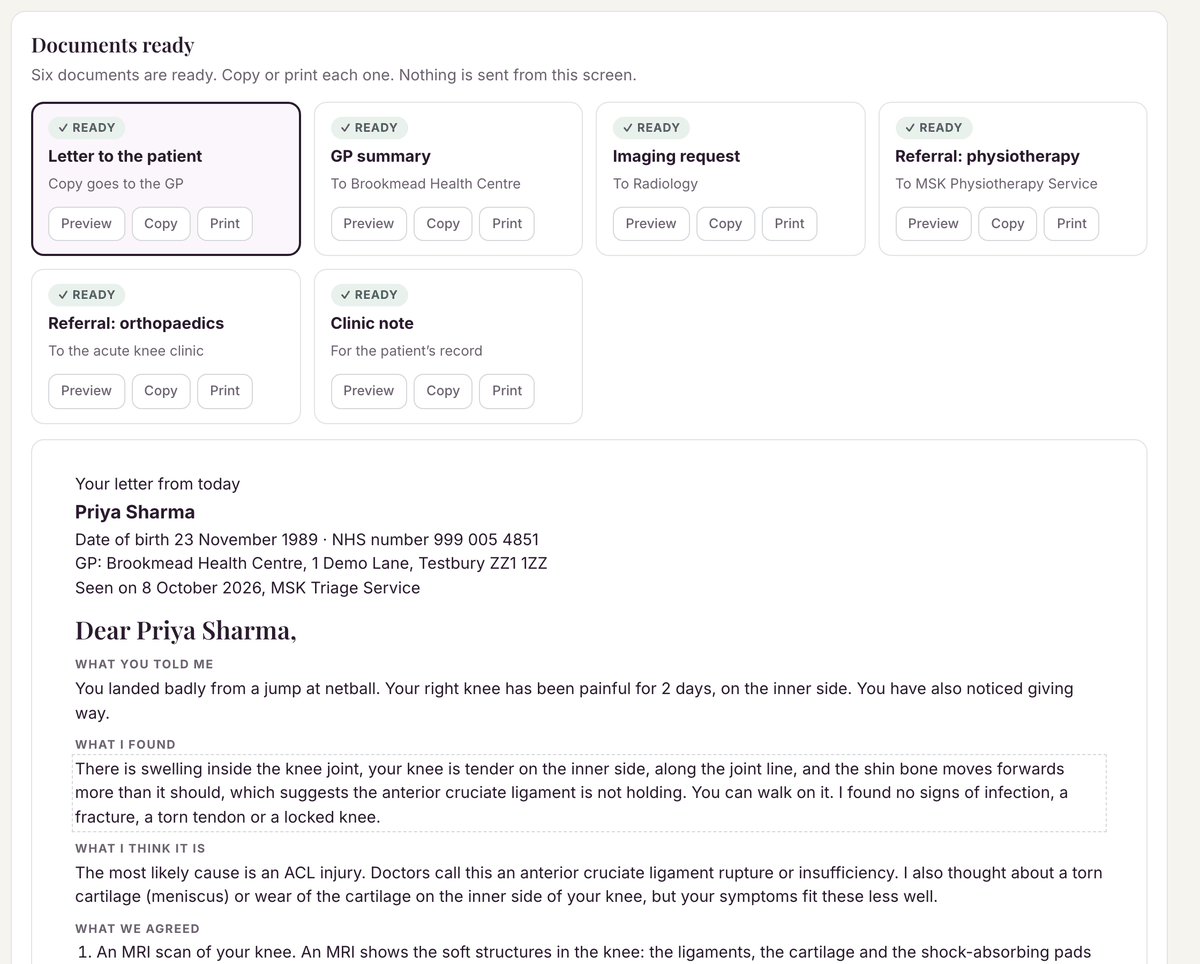Copy the orthopaedics referral
This screenshot has height=964, width=1200.
160,391
